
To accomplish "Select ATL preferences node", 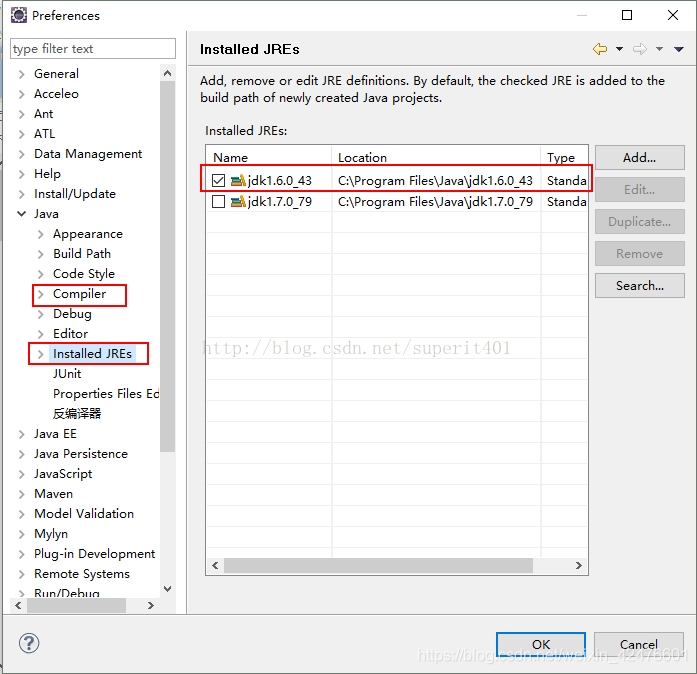I will 44,134.
